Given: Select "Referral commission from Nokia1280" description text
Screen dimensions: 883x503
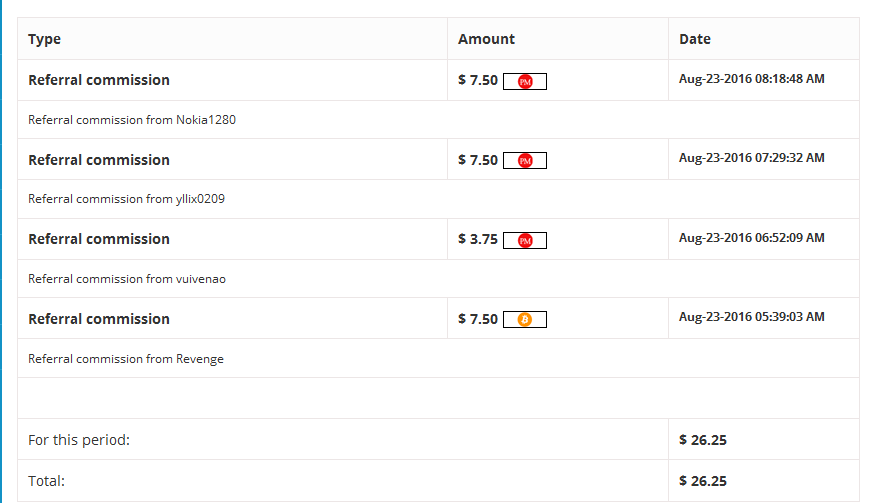Looking at the screenshot, I should pyautogui.click(x=132, y=120).
